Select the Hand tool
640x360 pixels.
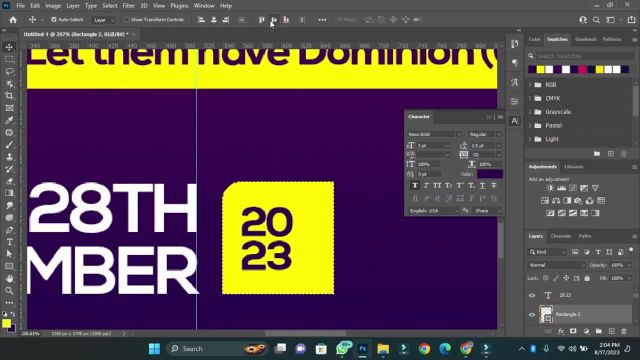(x=9, y=278)
